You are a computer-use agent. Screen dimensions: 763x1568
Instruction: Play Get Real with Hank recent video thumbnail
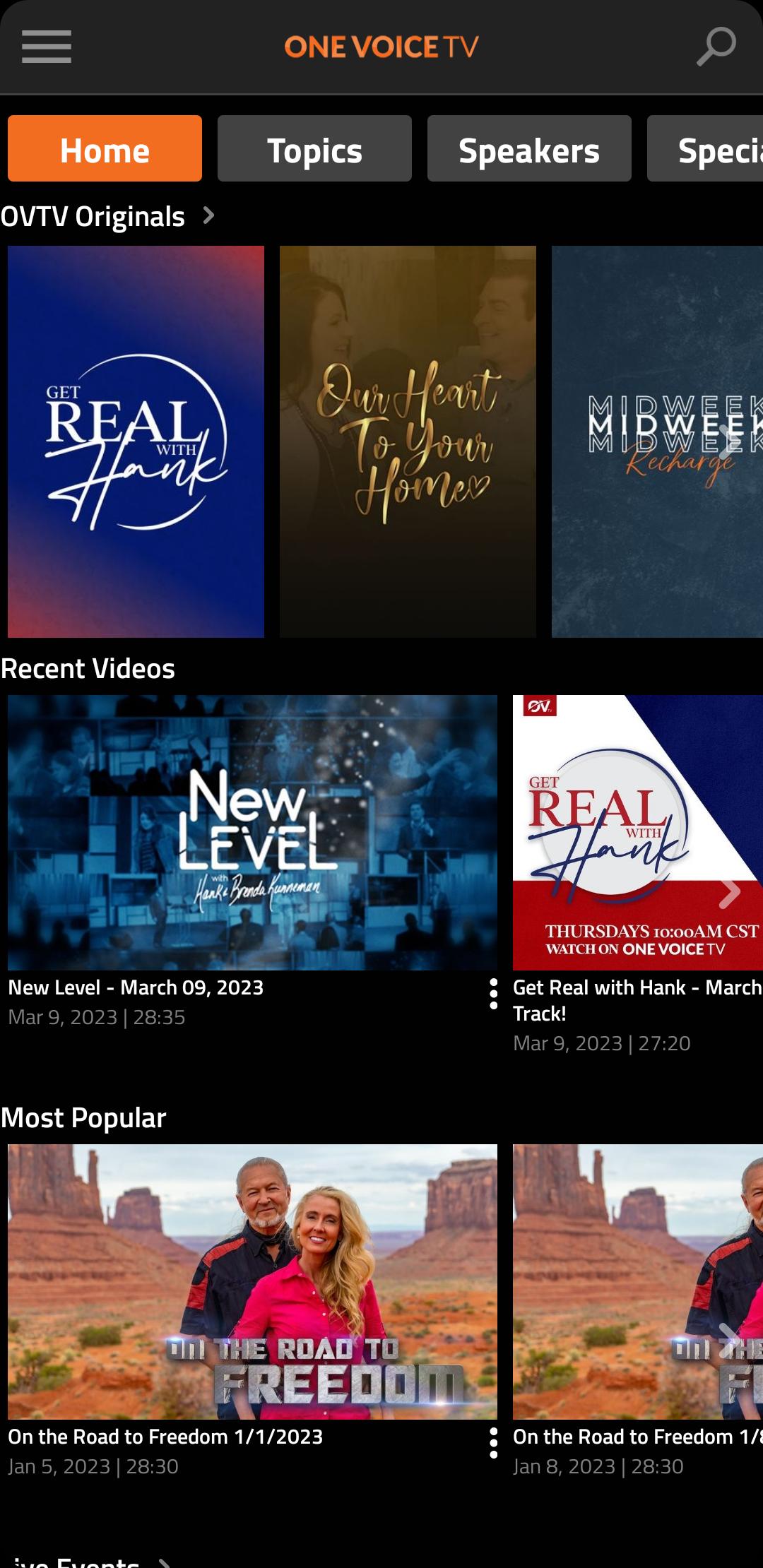[x=638, y=833]
